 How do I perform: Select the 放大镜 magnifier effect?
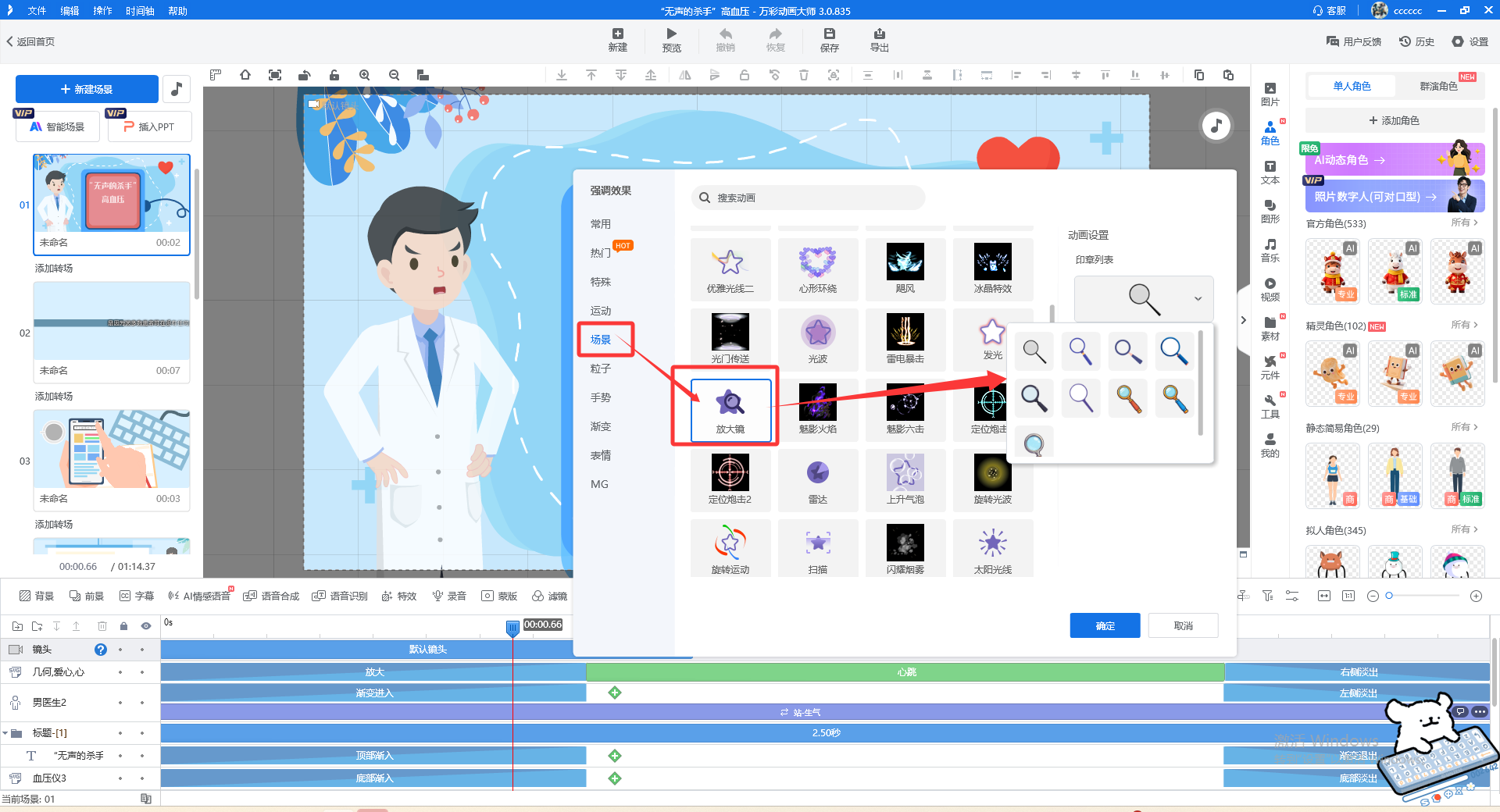730,409
